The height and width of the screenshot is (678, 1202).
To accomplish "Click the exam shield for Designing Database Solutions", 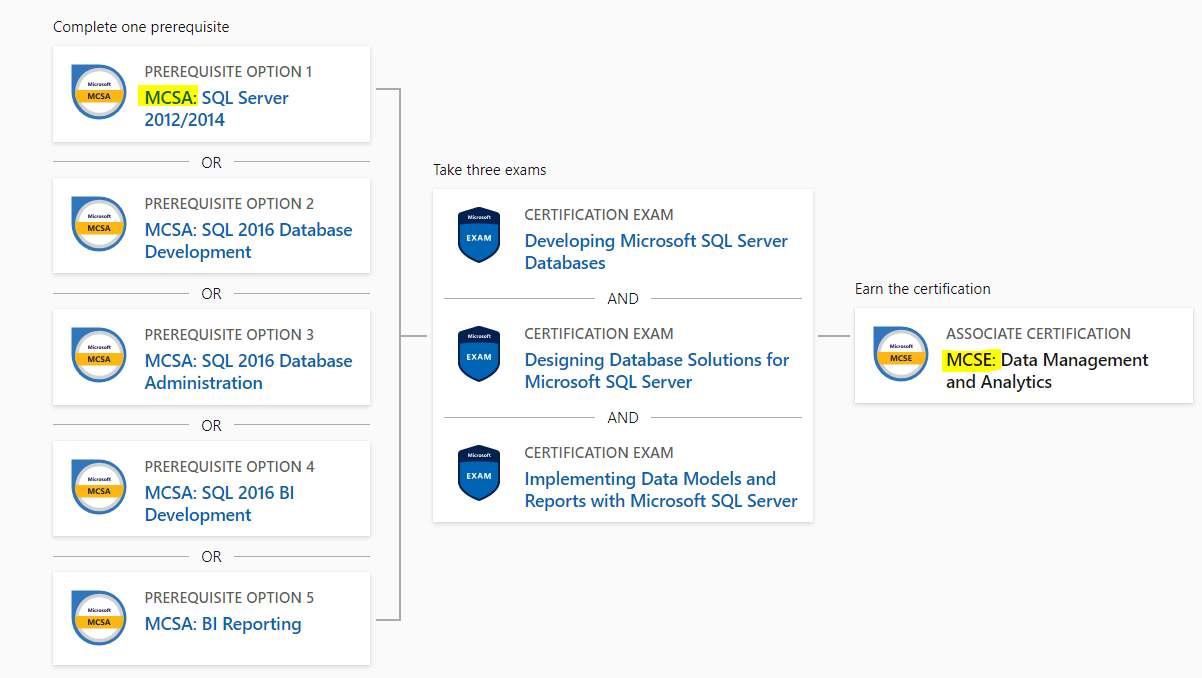I will point(479,354).
